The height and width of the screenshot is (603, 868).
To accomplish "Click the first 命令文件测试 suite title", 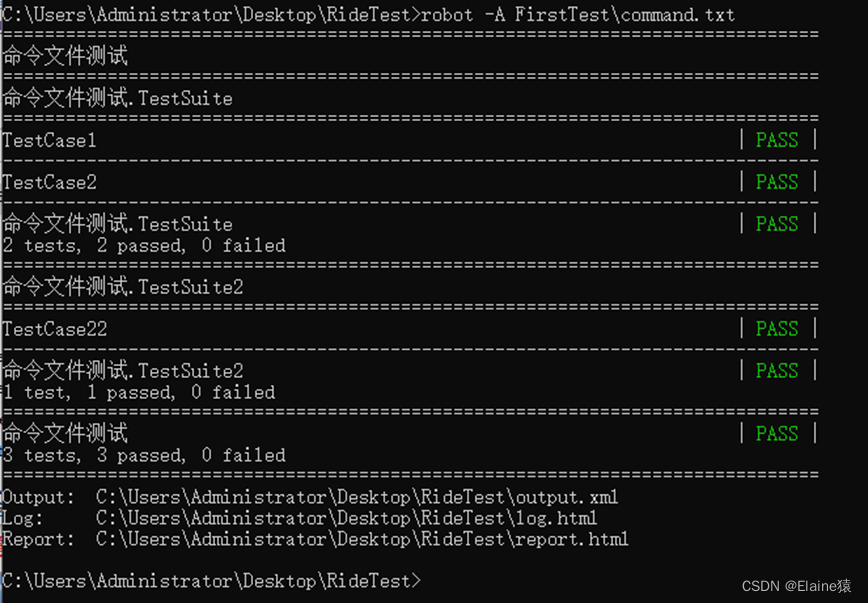I will 65,55.
